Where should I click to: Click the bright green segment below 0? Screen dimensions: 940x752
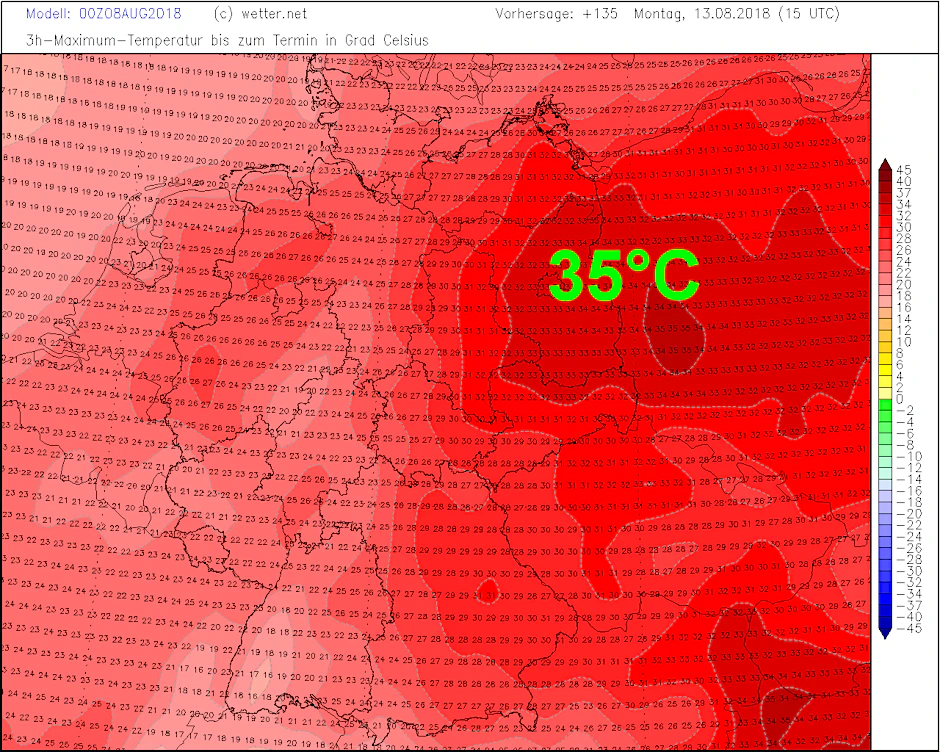[885, 405]
